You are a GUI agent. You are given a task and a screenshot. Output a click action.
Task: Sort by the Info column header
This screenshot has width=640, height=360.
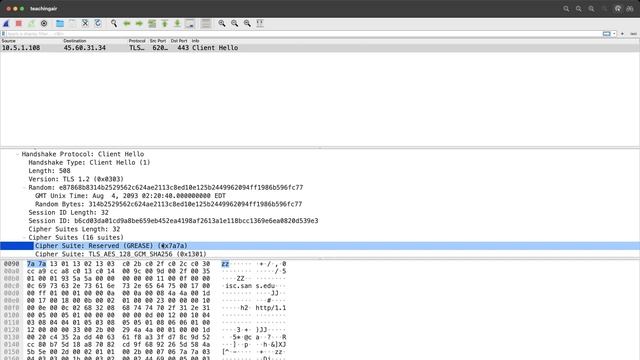[x=196, y=41]
